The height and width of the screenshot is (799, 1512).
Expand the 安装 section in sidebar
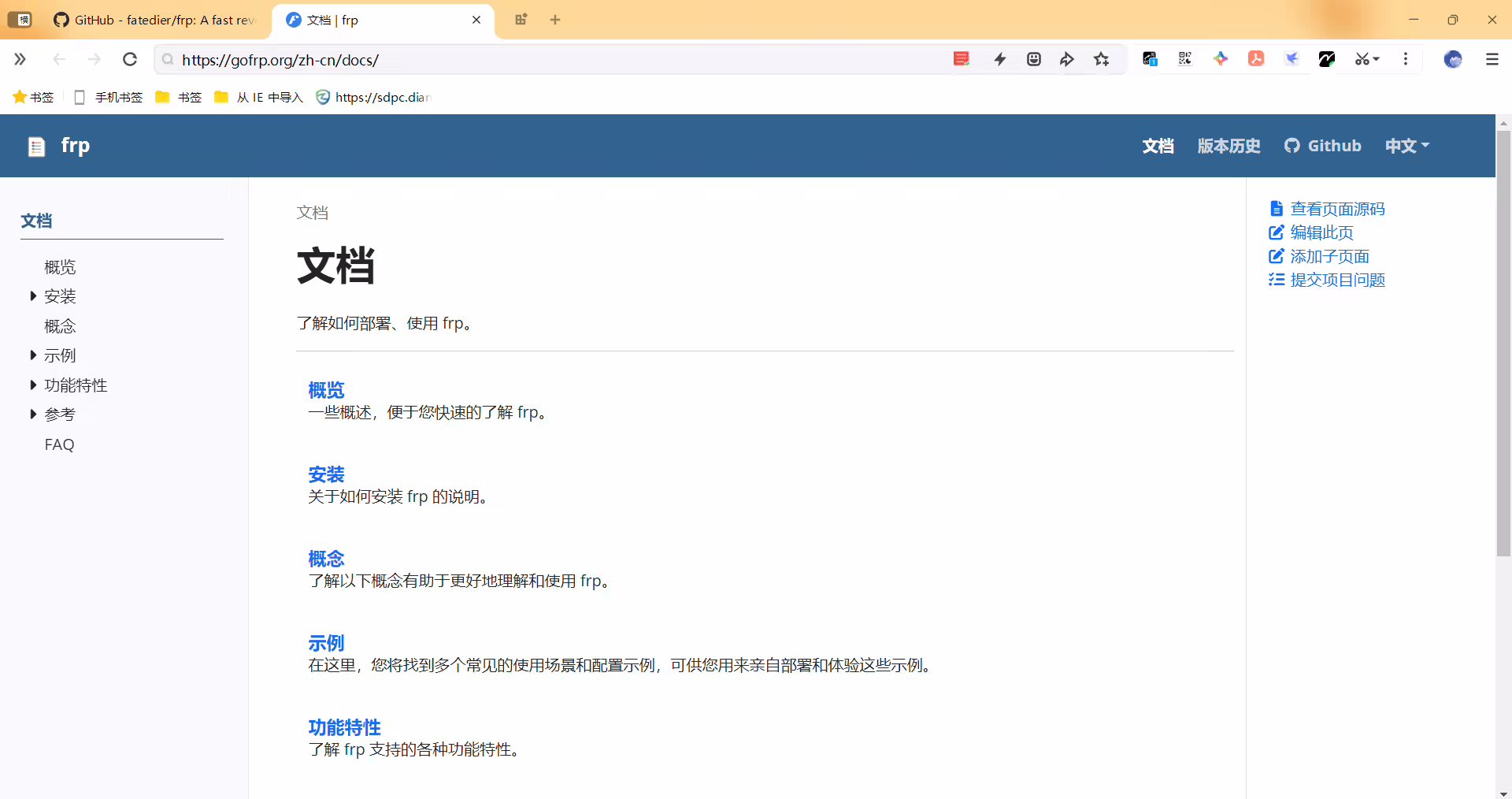click(x=53, y=296)
